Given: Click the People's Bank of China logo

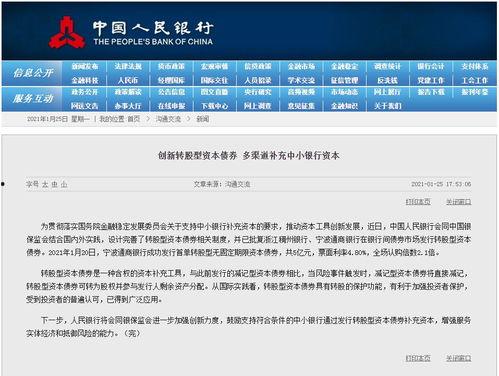Looking at the screenshot, I should (x=131, y=32).
